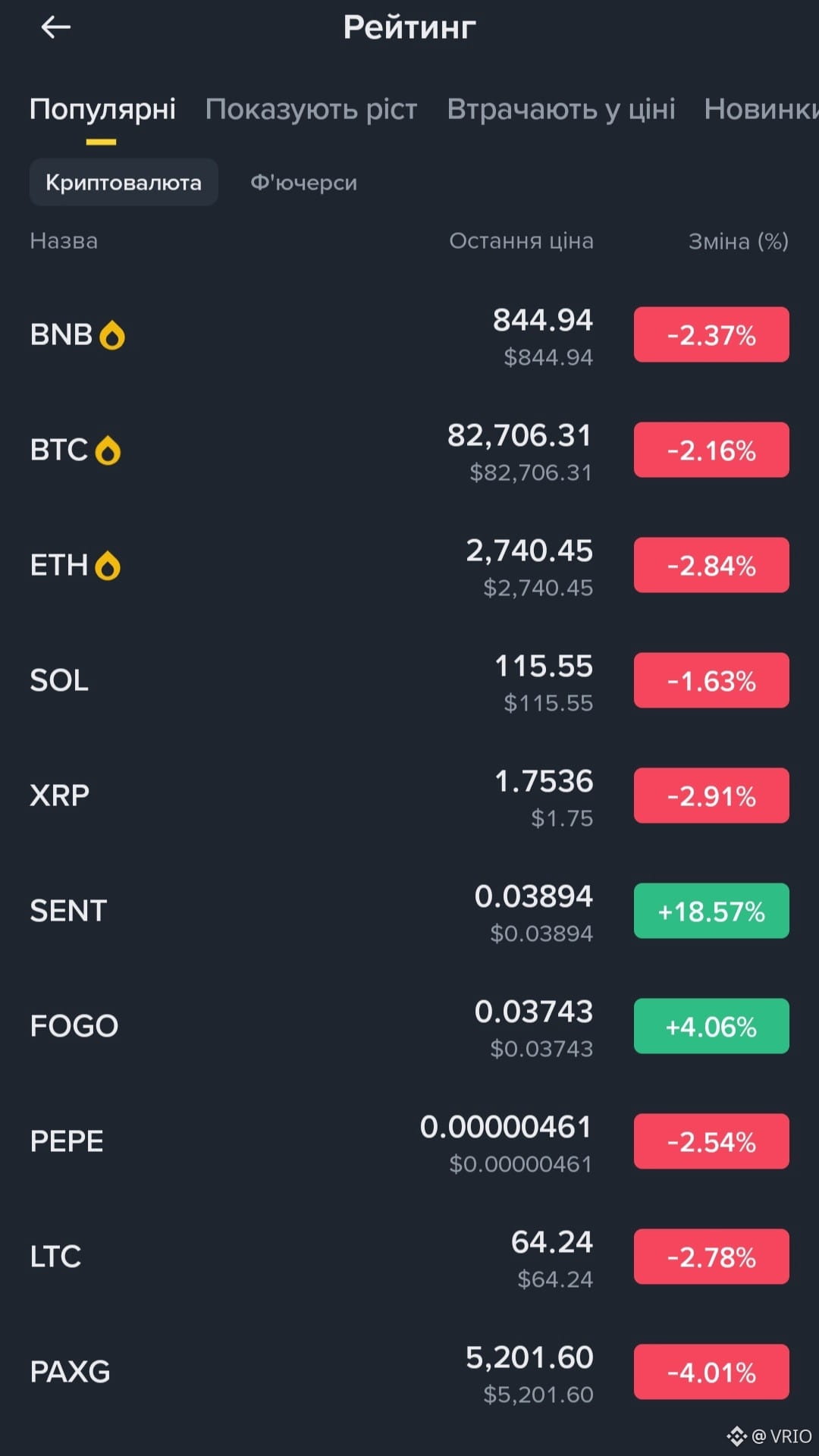Open the Втрачають у ціні tab
The width and height of the screenshot is (819, 1456).
[x=560, y=109]
